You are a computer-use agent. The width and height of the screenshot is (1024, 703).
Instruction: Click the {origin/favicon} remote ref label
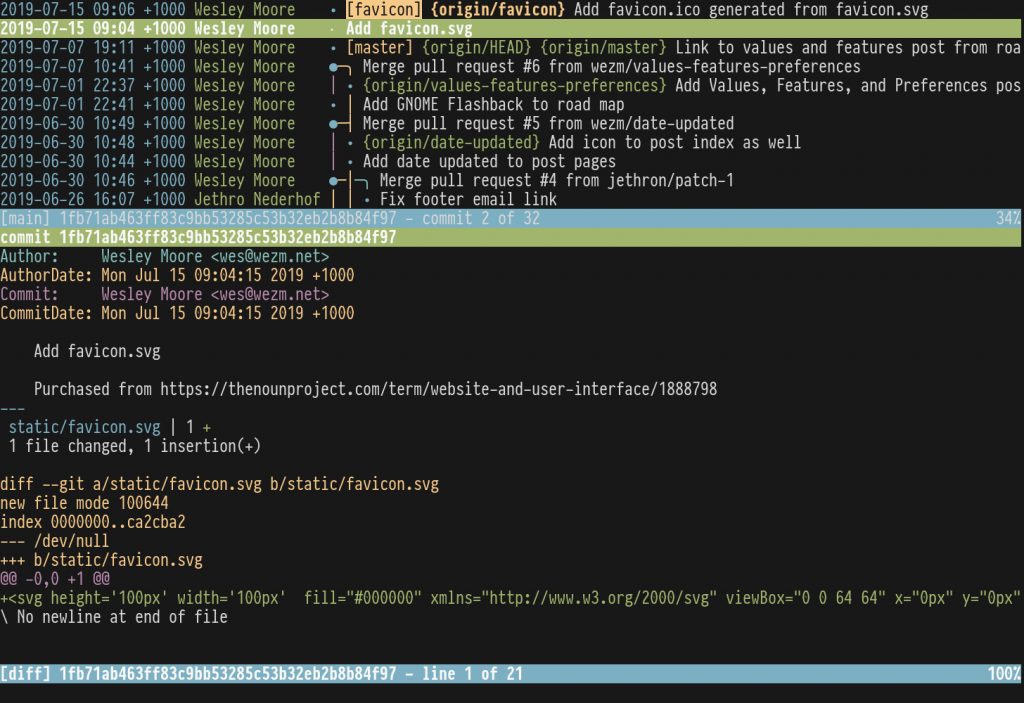(497, 10)
